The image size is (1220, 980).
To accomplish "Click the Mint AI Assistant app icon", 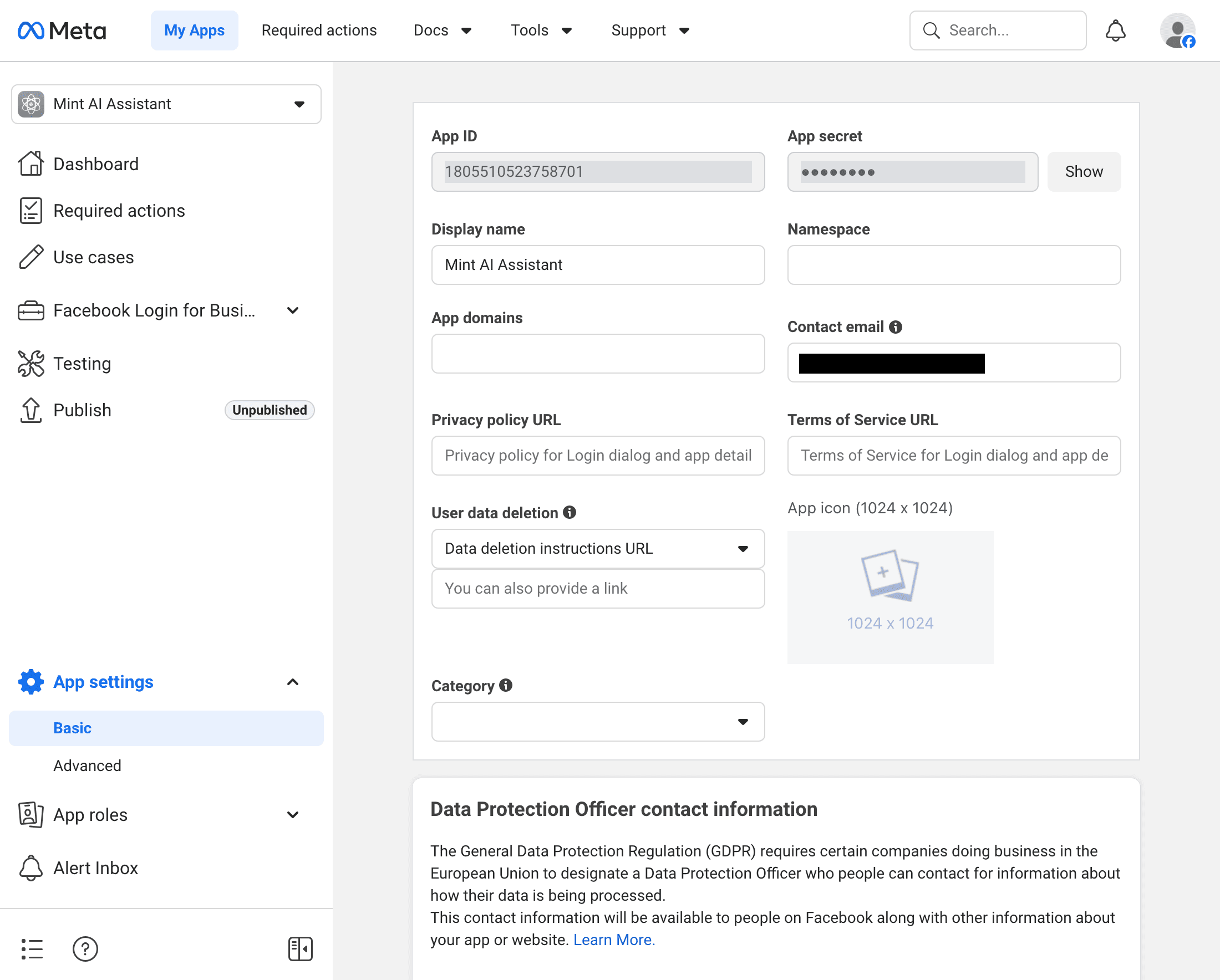I will point(31,104).
